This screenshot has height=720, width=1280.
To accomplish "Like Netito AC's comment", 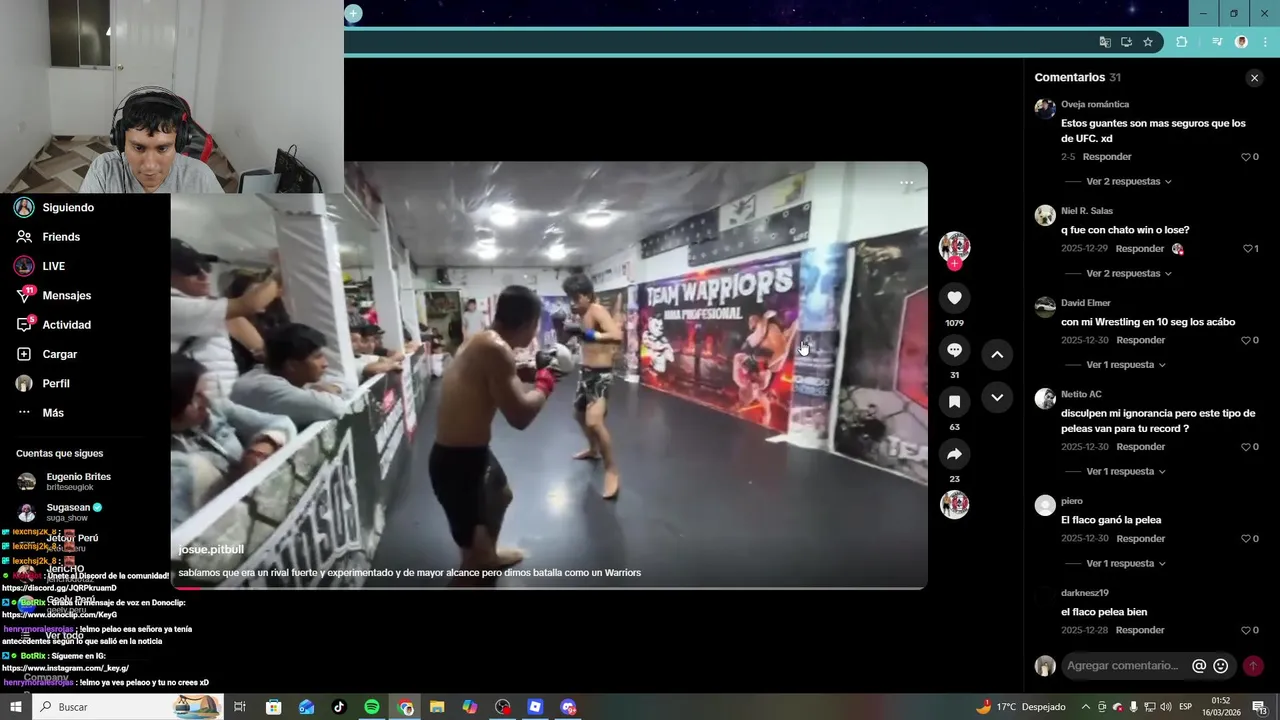I will (x=1246, y=447).
